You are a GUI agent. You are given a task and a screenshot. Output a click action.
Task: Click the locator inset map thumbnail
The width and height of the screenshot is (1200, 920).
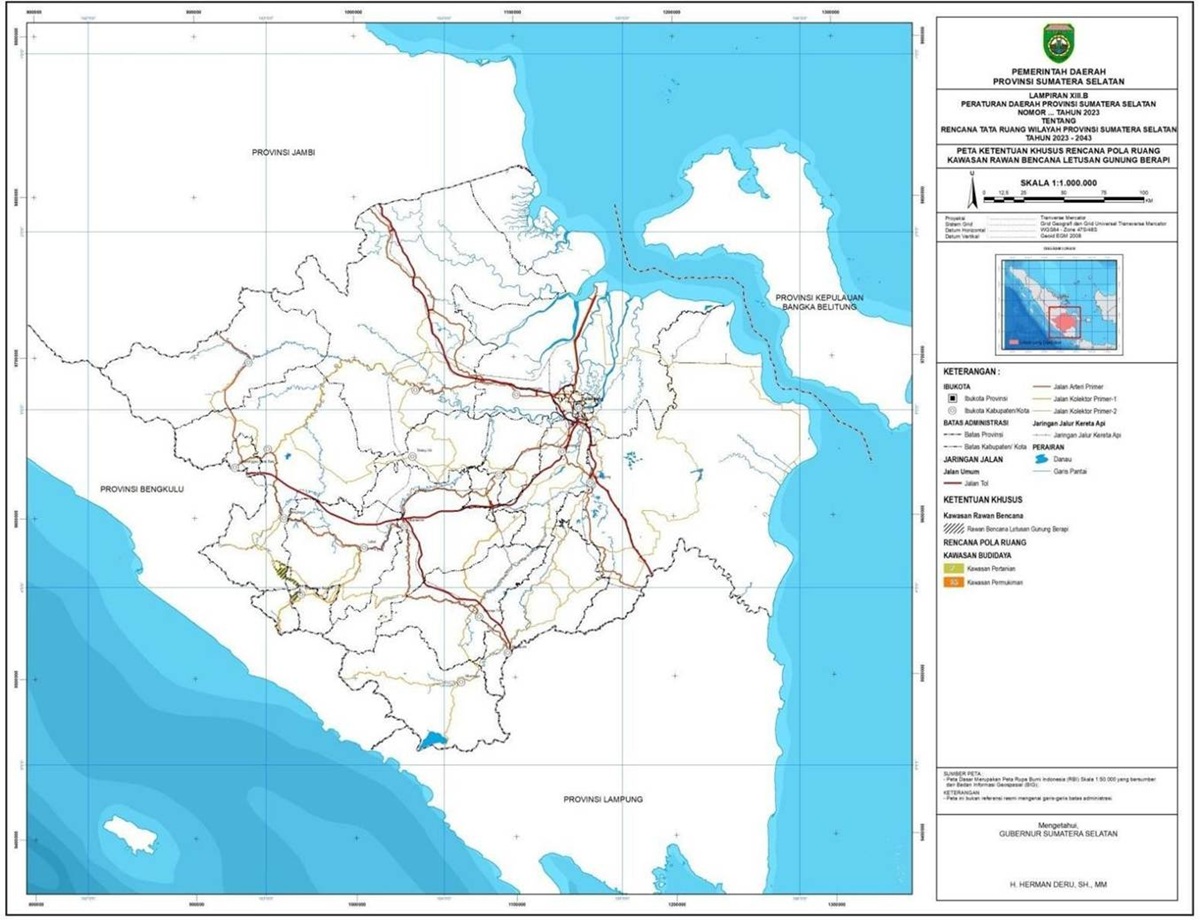point(1058,300)
